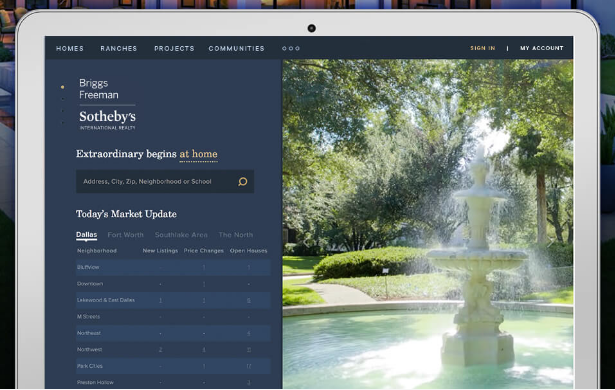
Task: Open the HOMES menu item
Action: coord(70,48)
